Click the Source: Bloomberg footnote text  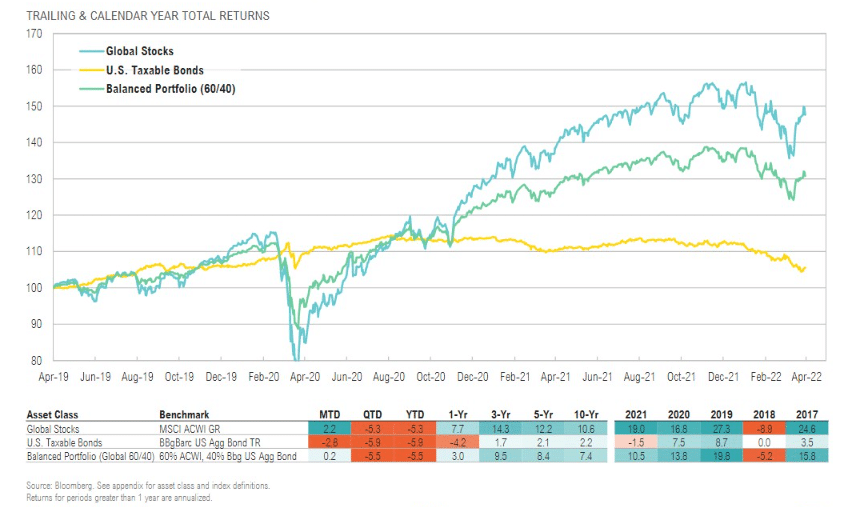coord(148,485)
